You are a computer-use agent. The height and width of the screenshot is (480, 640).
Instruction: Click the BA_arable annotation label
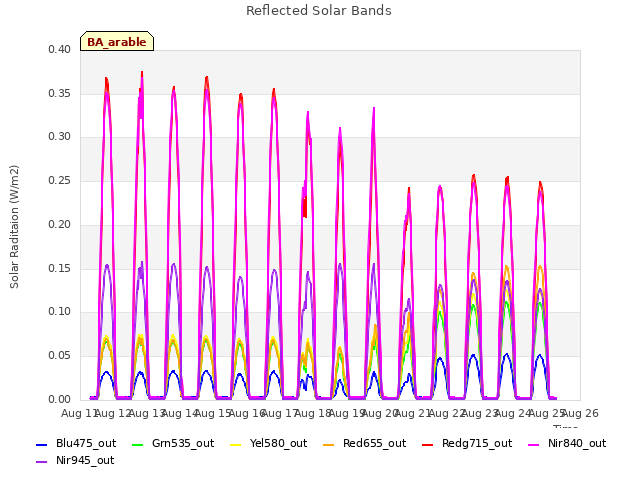pyautogui.click(x=117, y=42)
